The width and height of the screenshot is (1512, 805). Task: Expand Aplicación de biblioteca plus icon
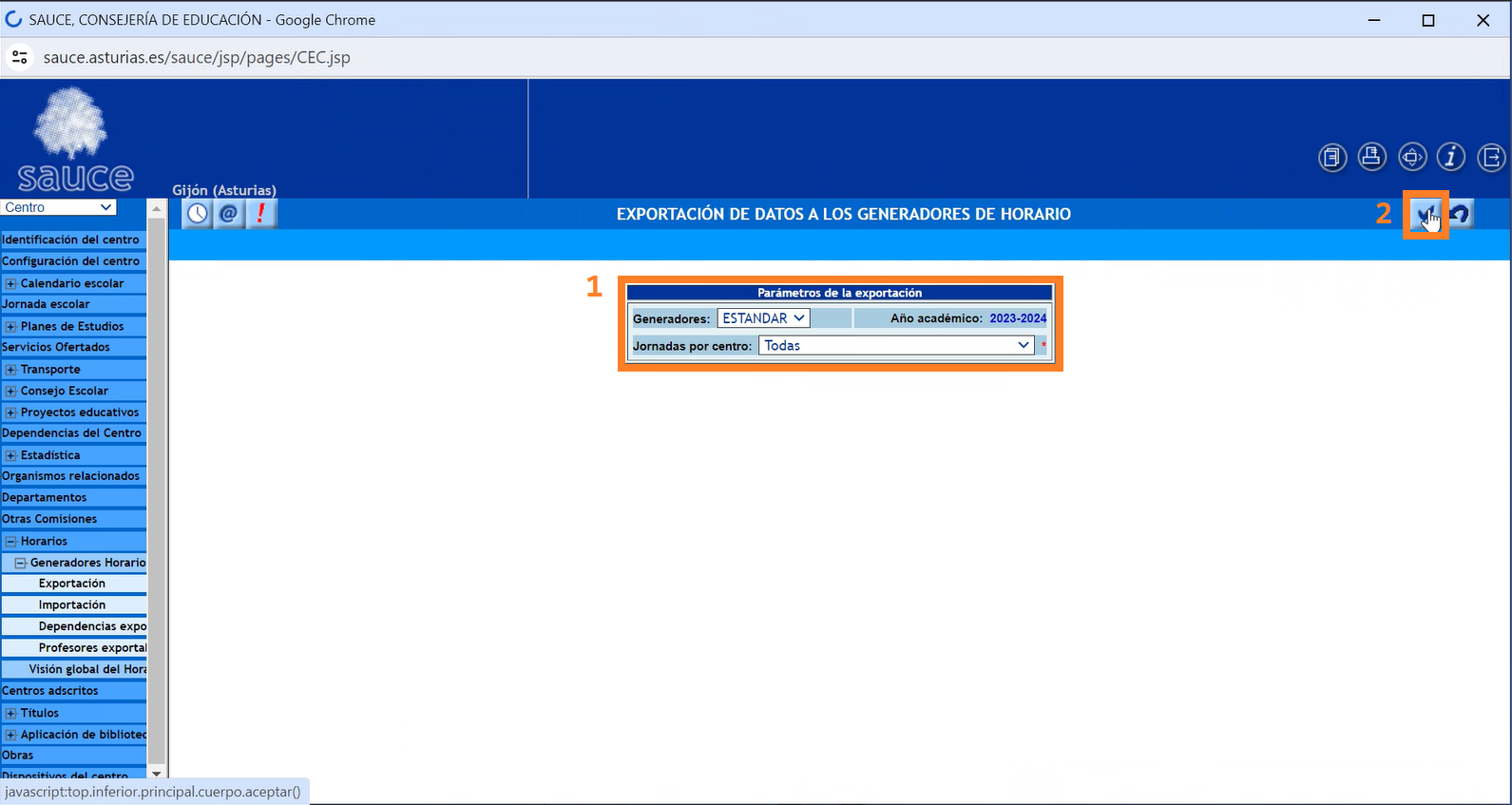[x=10, y=735]
